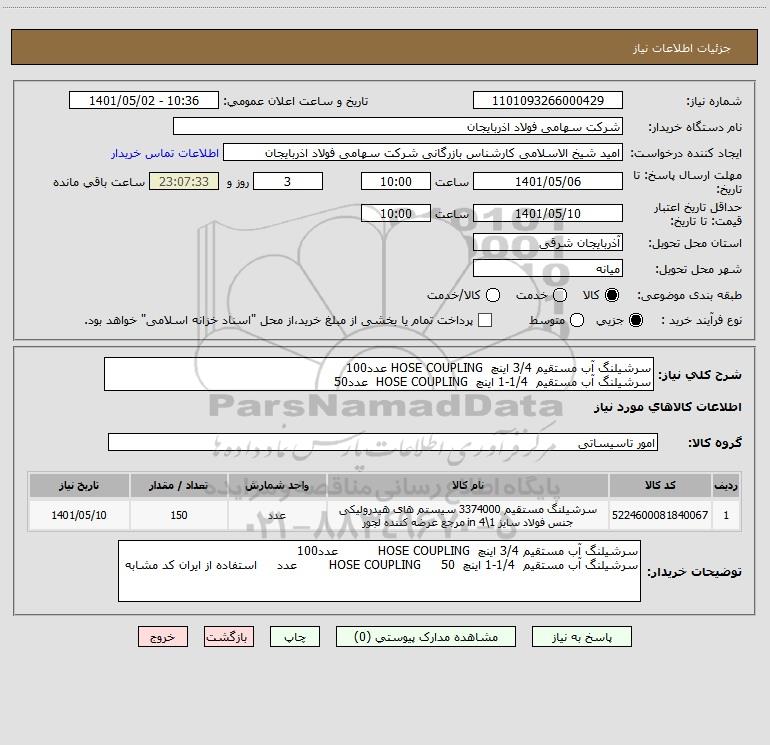This screenshot has height=745, width=770.
Task: Click the response deadline date 1401/05/06 field
Action: 548,181
